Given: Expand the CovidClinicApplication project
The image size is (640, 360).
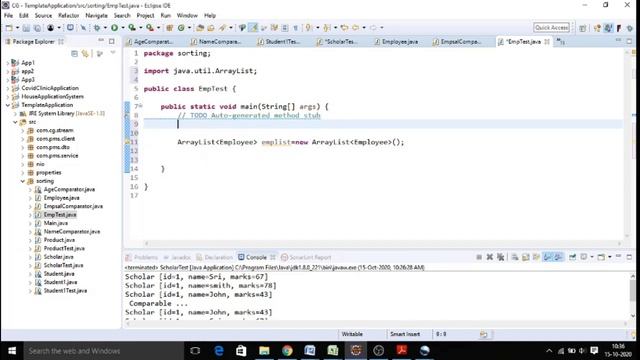Looking at the screenshot, I should pos(8,88).
